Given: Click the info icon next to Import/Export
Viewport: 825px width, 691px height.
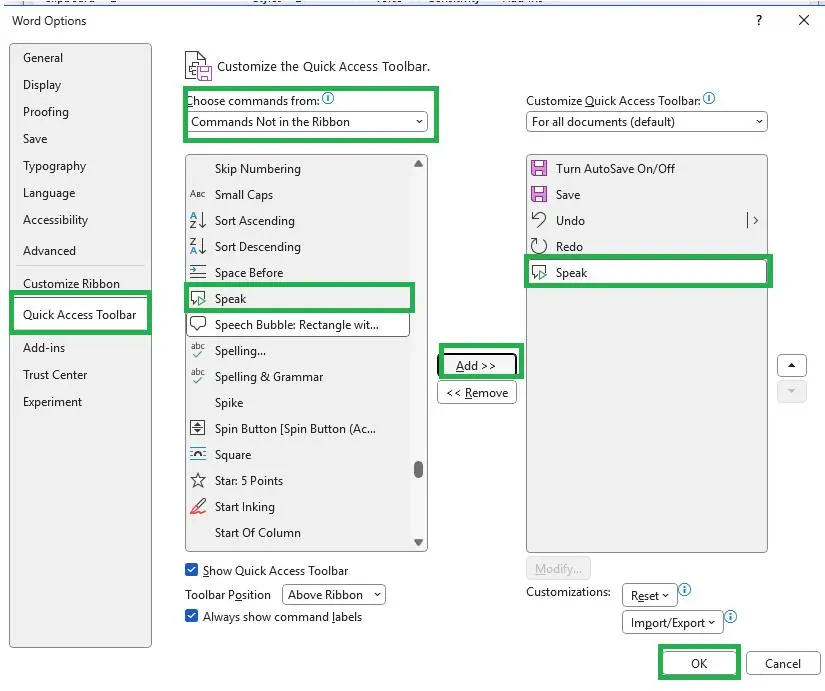Looking at the screenshot, I should [x=730, y=617].
